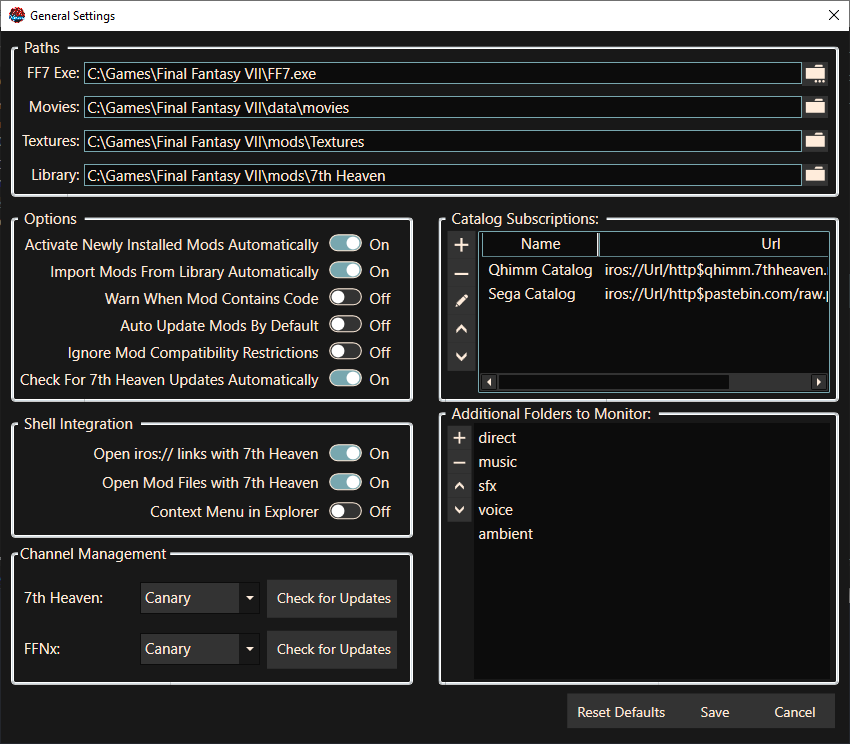Move catalog subscription up
This screenshot has width=850, height=744.
pos(461,329)
